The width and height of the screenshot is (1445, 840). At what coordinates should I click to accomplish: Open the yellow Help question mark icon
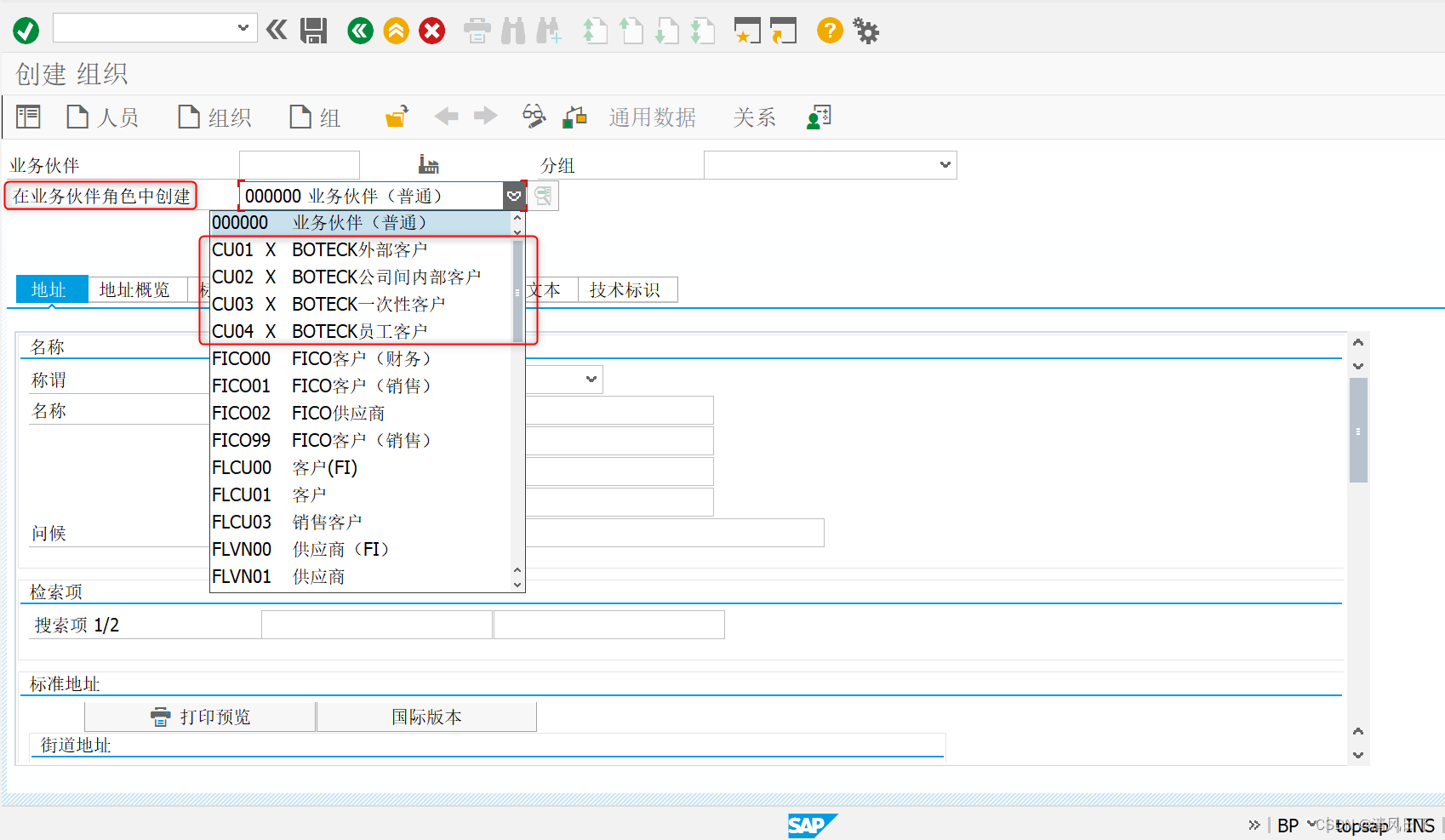(830, 31)
